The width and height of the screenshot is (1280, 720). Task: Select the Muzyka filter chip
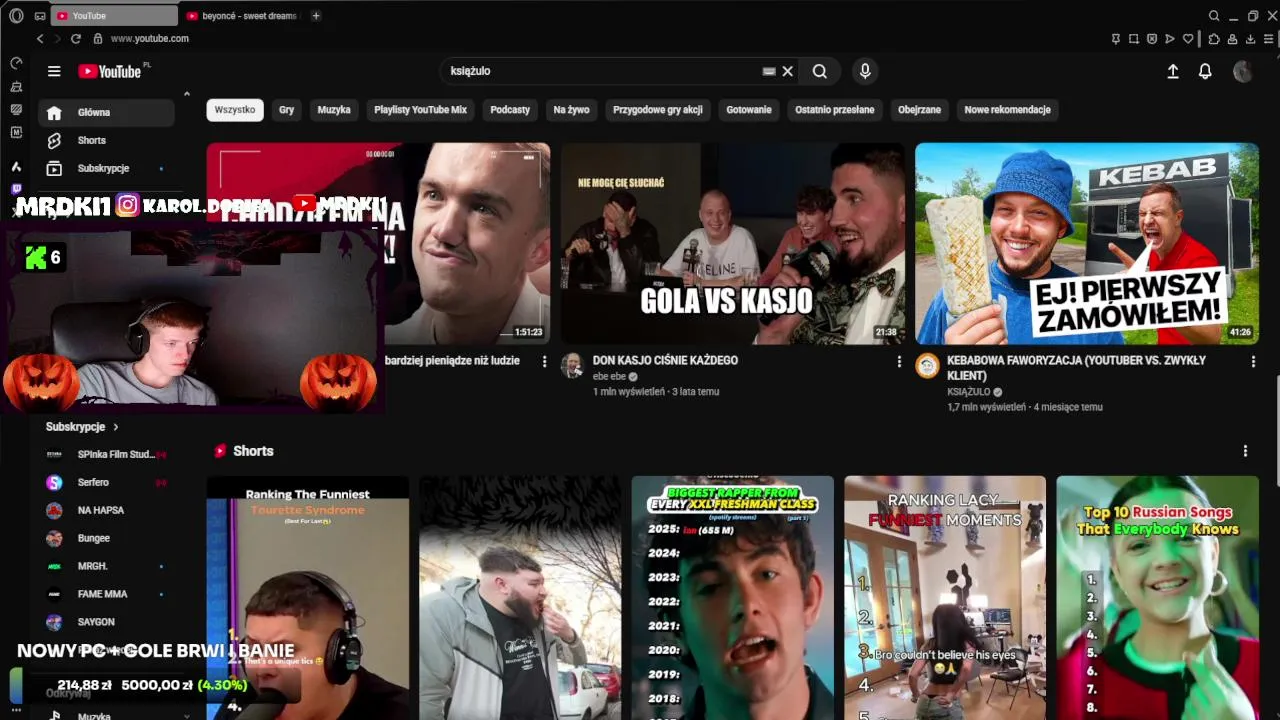pos(334,110)
